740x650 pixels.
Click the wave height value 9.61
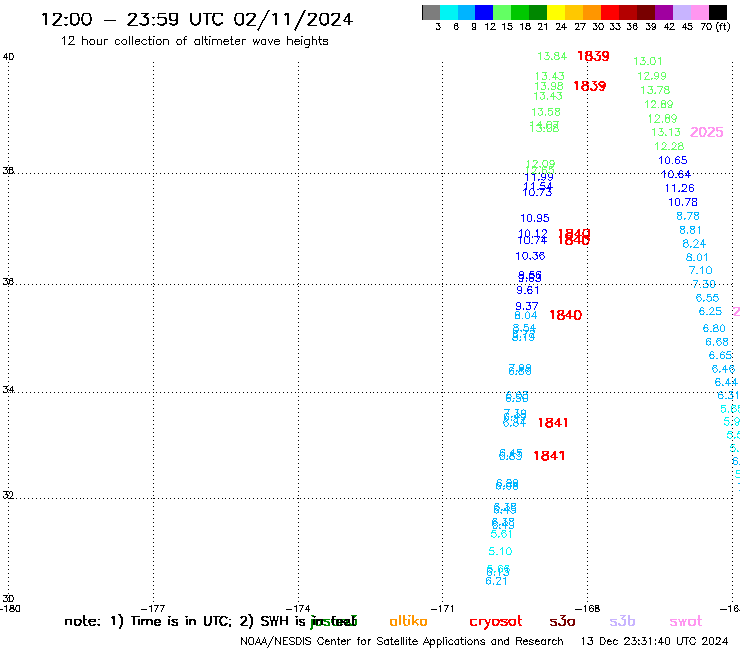528,291
